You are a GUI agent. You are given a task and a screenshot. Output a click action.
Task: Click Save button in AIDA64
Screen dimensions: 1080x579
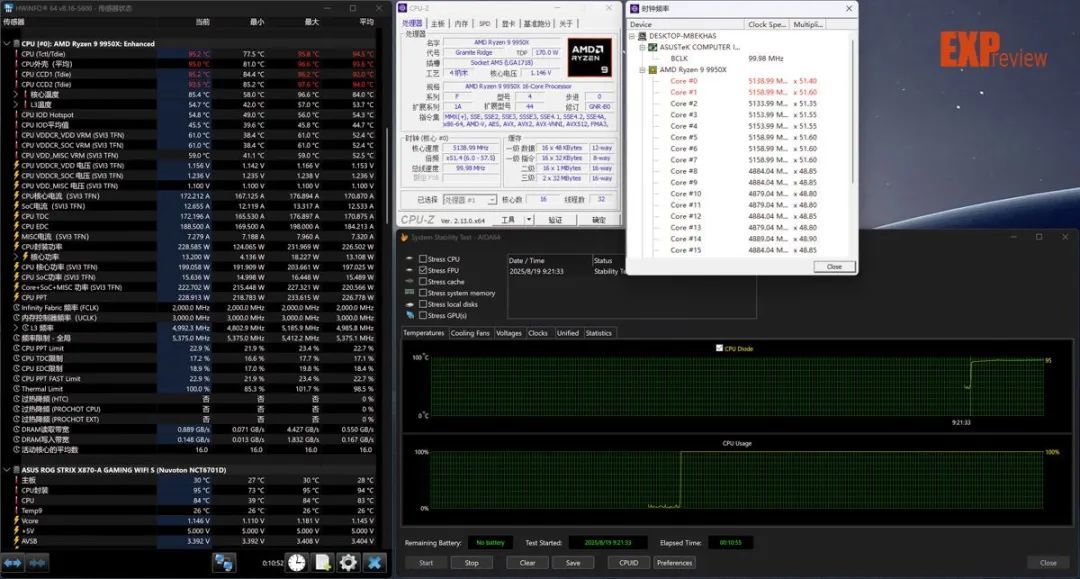(572, 562)
